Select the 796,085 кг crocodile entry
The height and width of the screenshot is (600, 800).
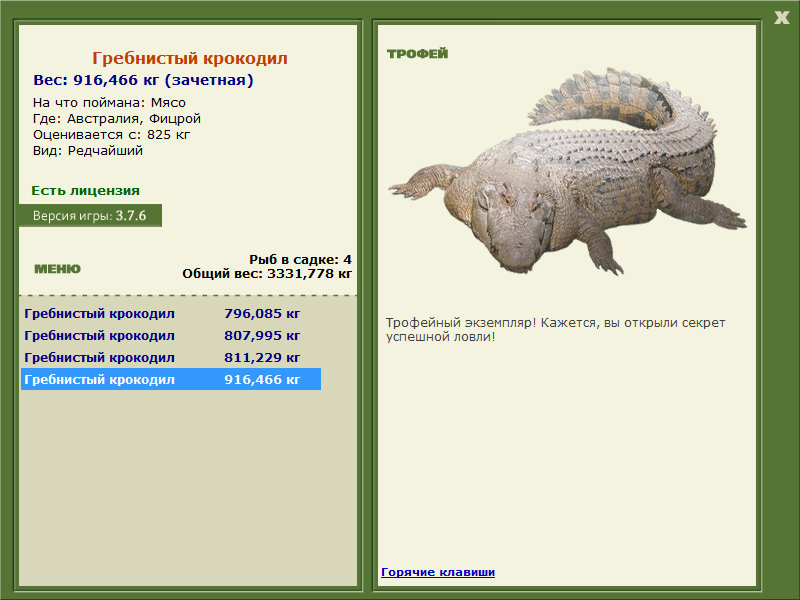coord(171,313)
